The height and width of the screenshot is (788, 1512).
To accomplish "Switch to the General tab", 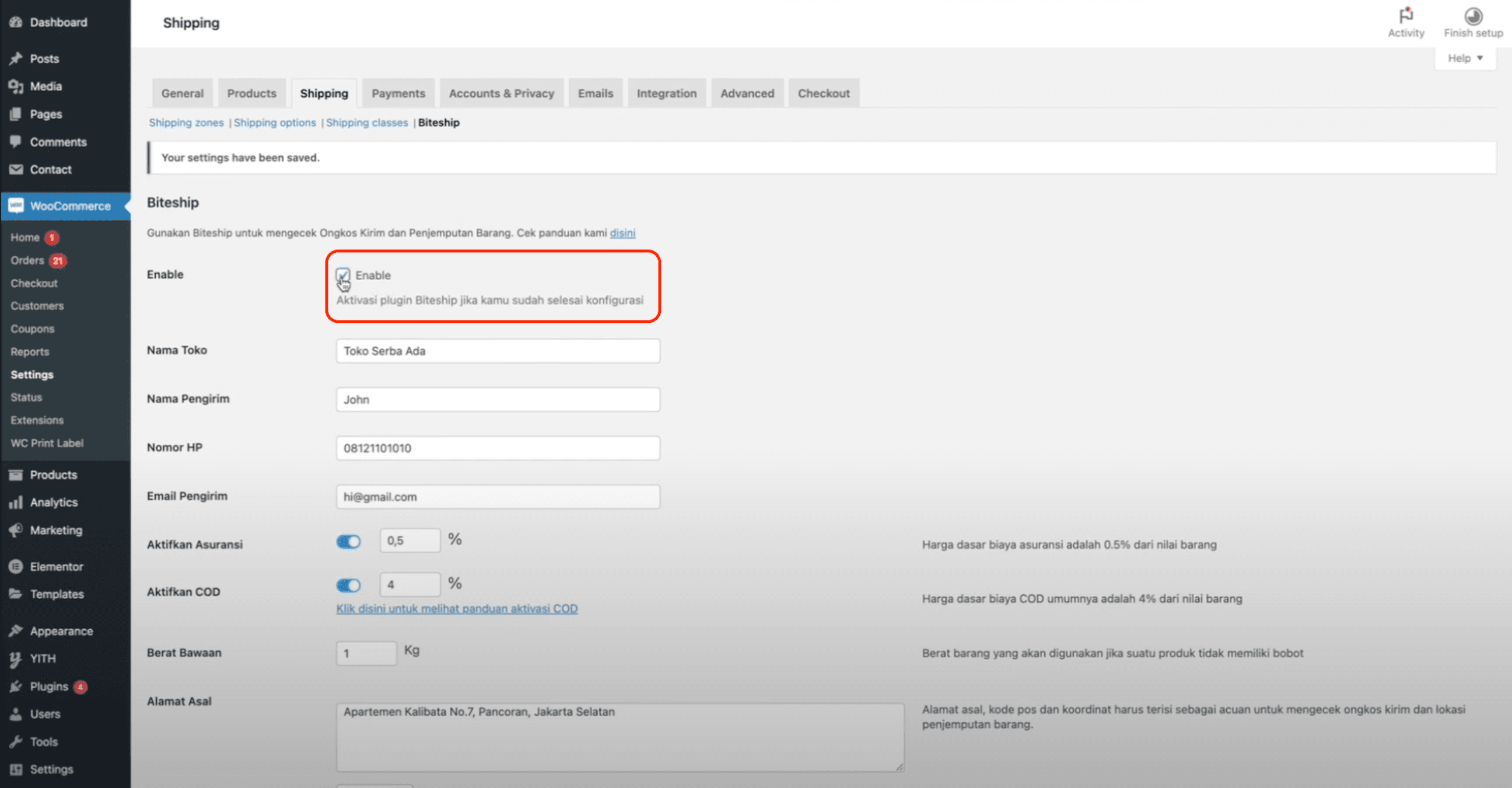I will point(183,93).
